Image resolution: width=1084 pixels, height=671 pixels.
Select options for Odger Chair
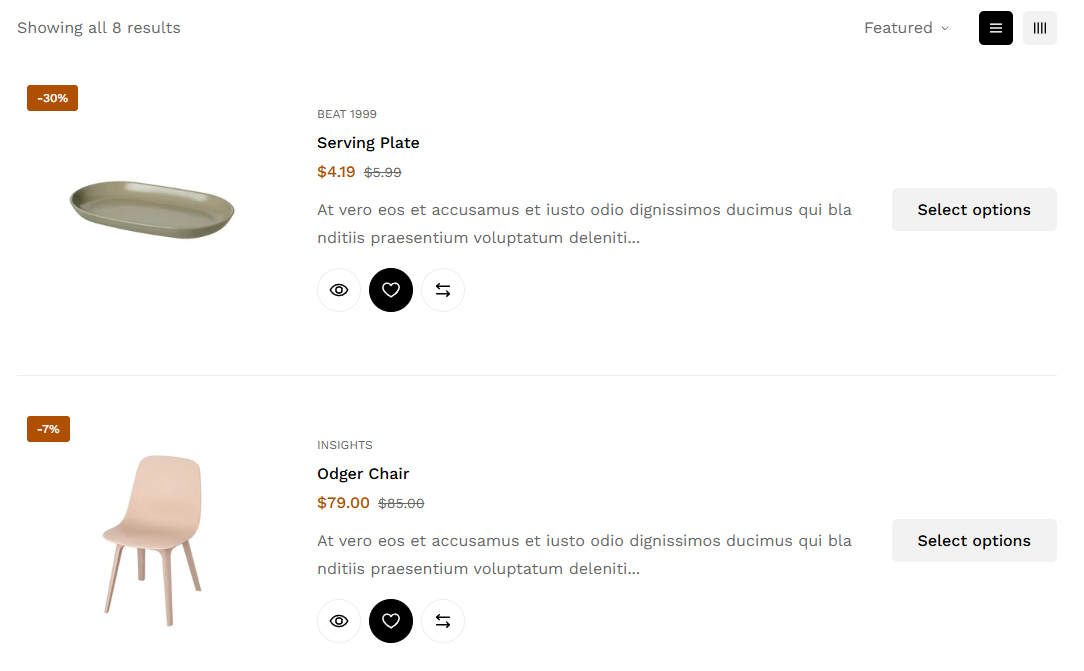[x=974, y=540]
